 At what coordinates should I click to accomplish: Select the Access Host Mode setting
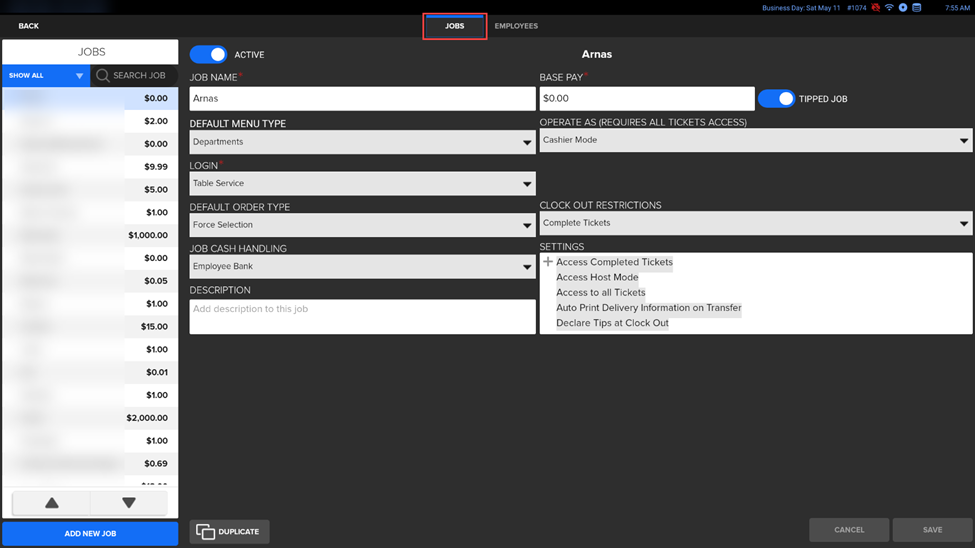597,277
